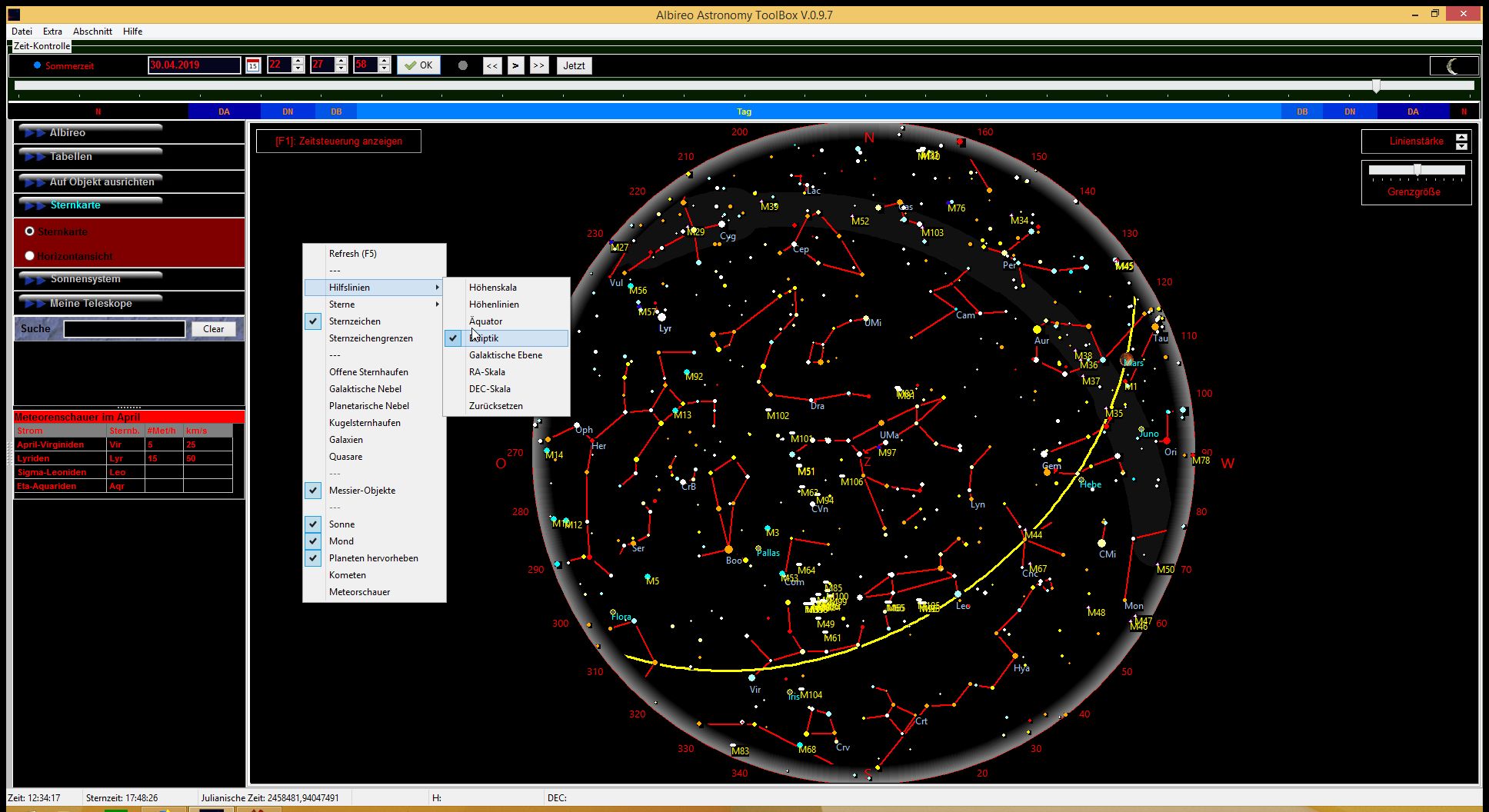Image resolution: width=1489 pixels, height=812 pixels.
Task: Enable Sternzeichengrenzen in the context menu
Action: 375,338
